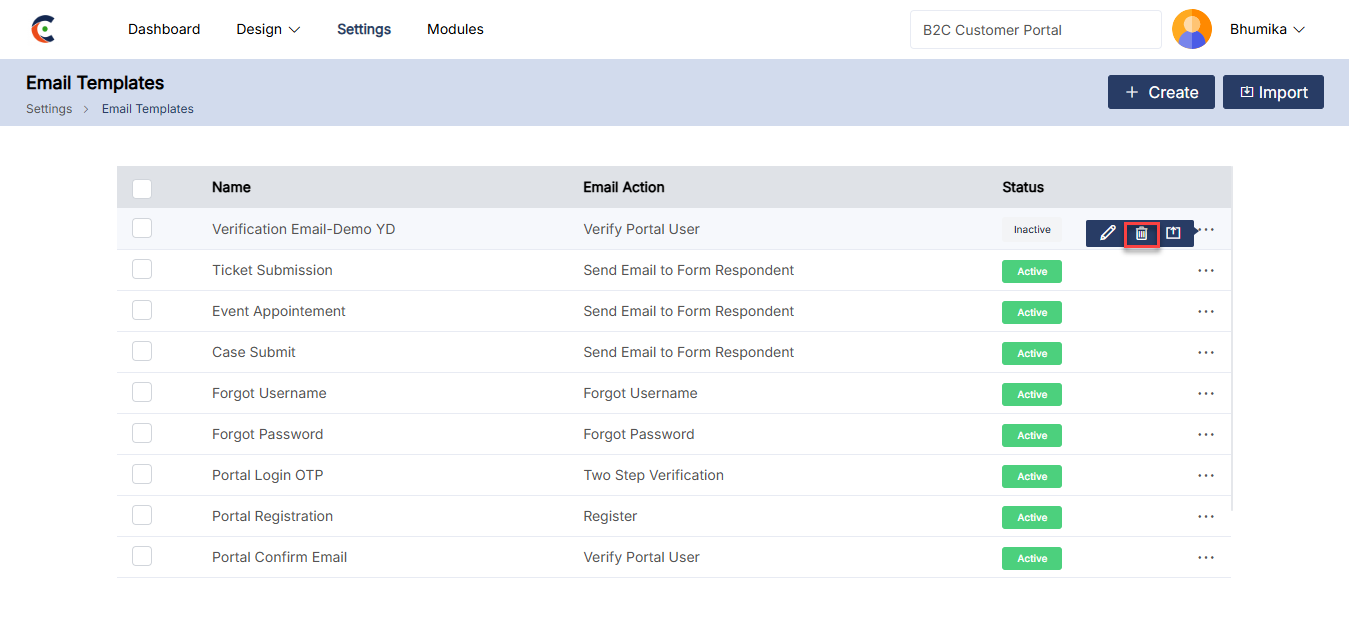1349x634 pixels.
Task: Select the Portal Login OTP row checkbox
Action: 142,475
